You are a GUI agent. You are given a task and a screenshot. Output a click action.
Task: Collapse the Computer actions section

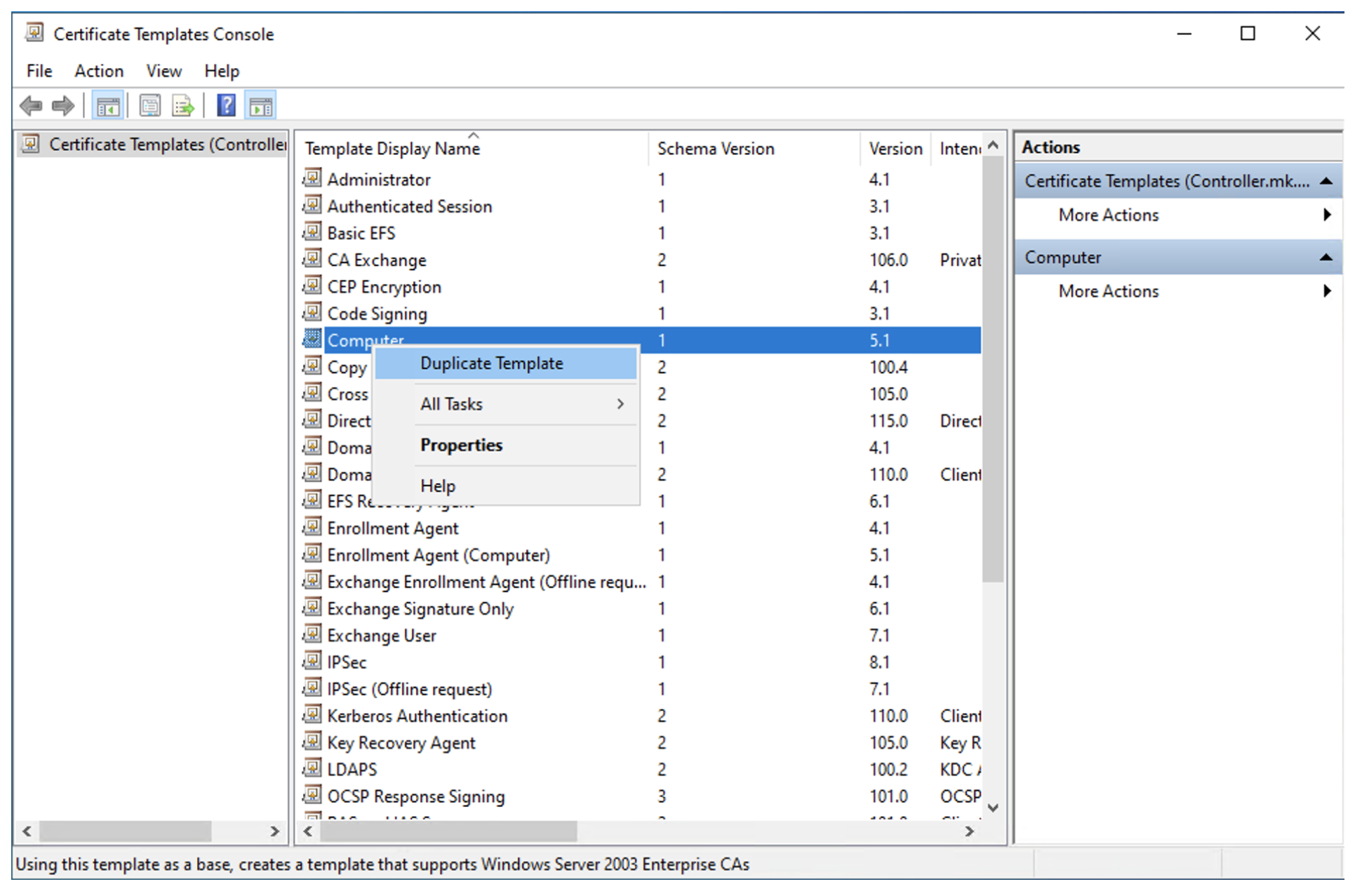[x=1326, y=258]
